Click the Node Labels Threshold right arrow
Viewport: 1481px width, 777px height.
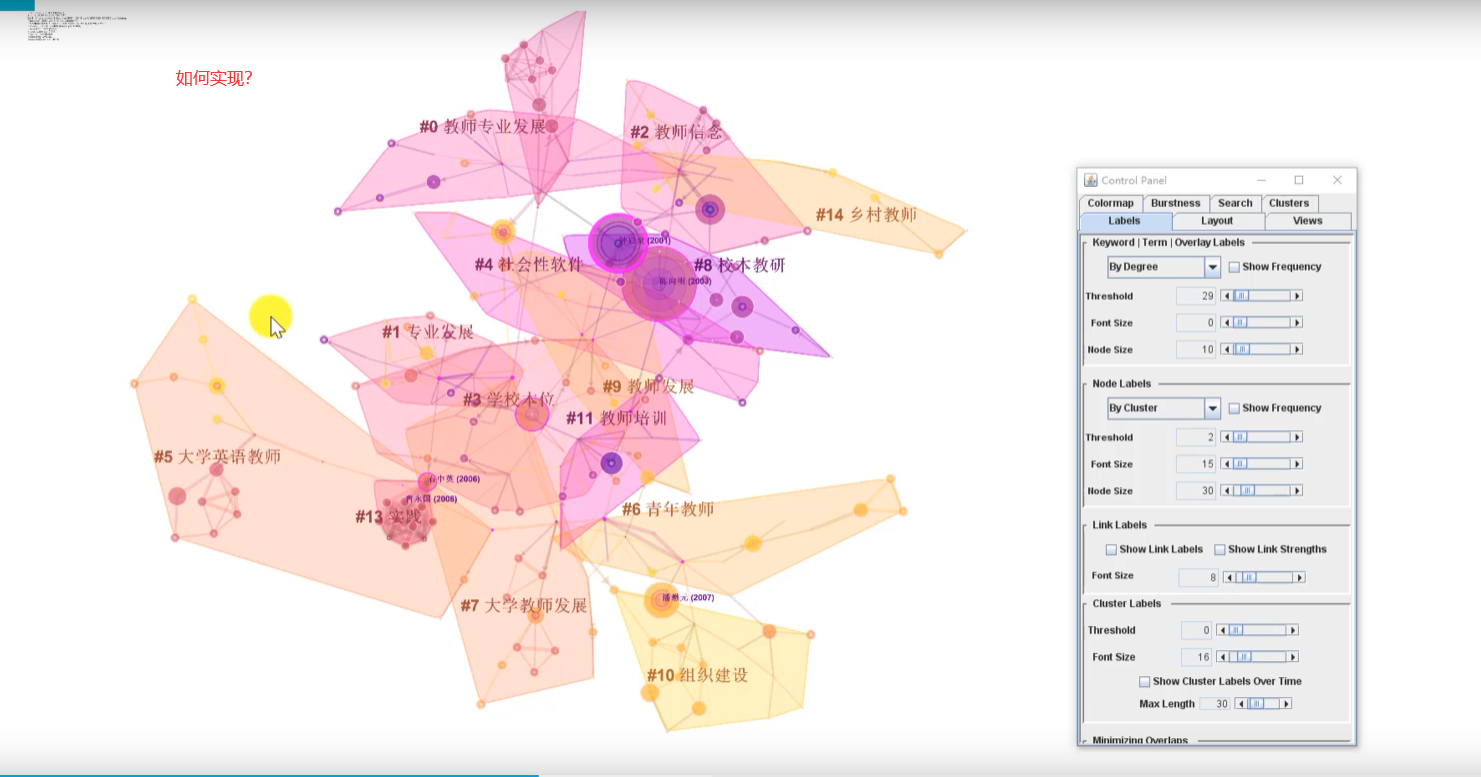(1297, 437)
